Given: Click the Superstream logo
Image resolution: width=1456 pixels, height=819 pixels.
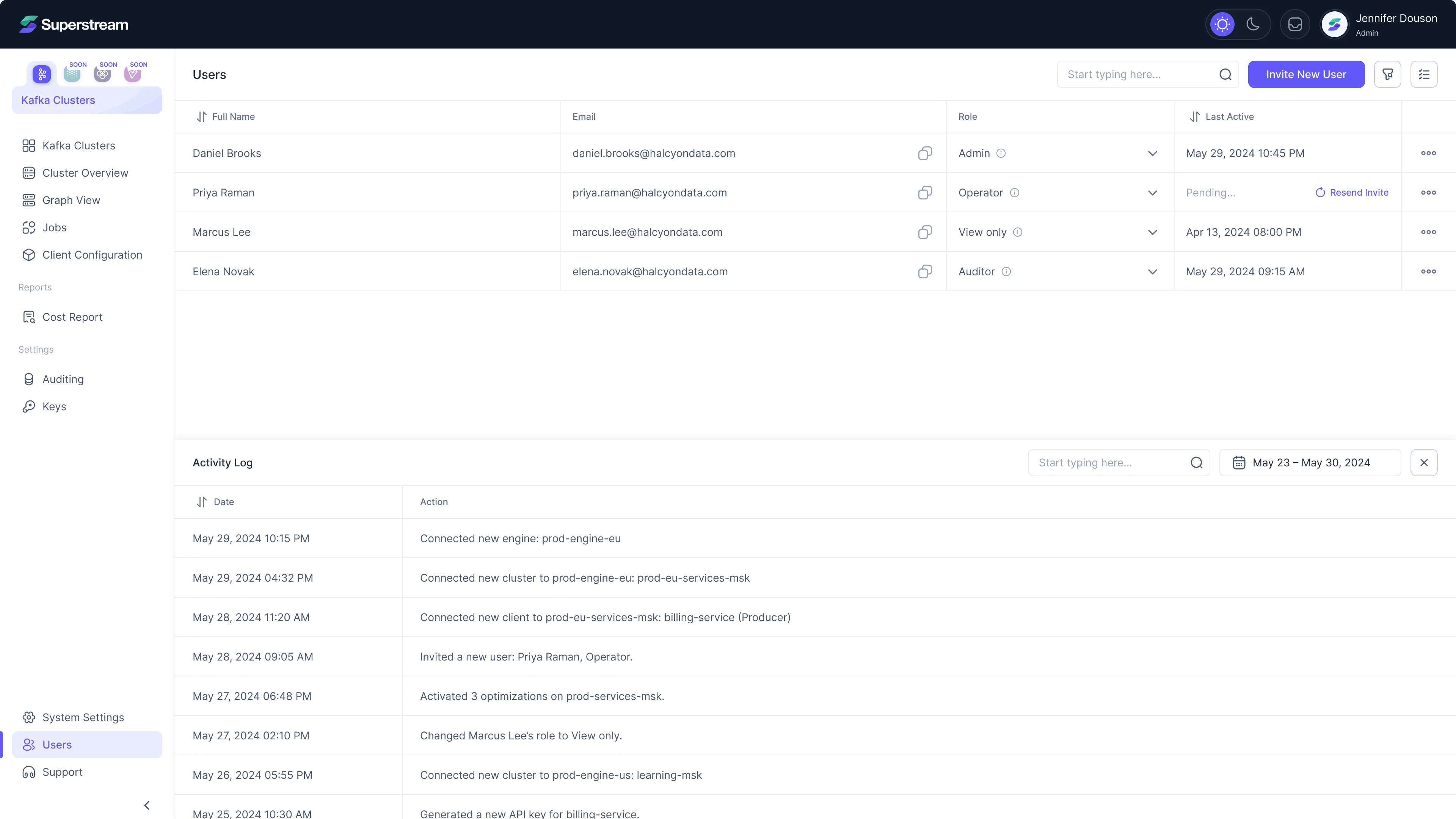Looking at the screenshot, I should pos(74,24).
